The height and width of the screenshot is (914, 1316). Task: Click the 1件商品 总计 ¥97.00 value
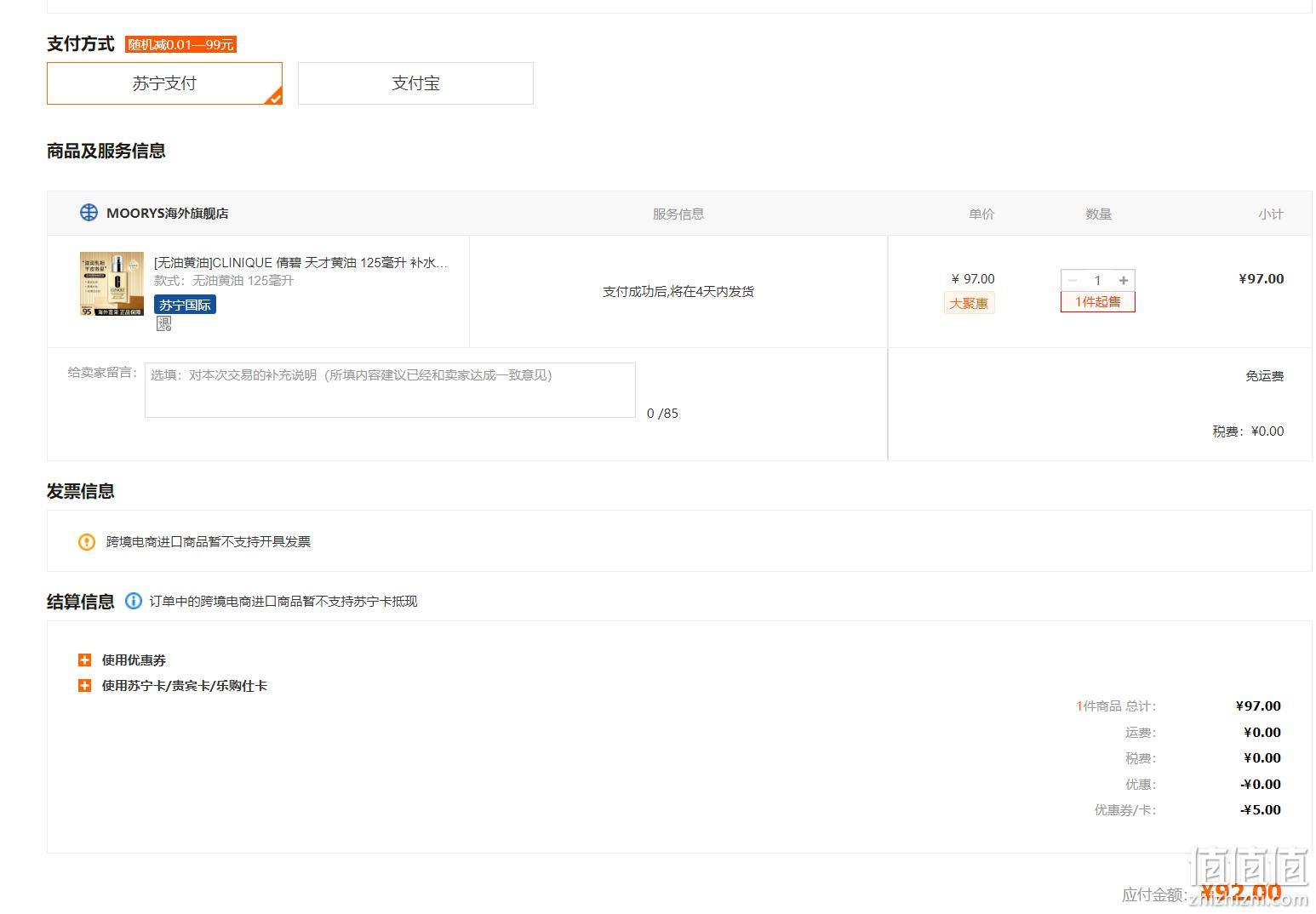[1258, 706]
